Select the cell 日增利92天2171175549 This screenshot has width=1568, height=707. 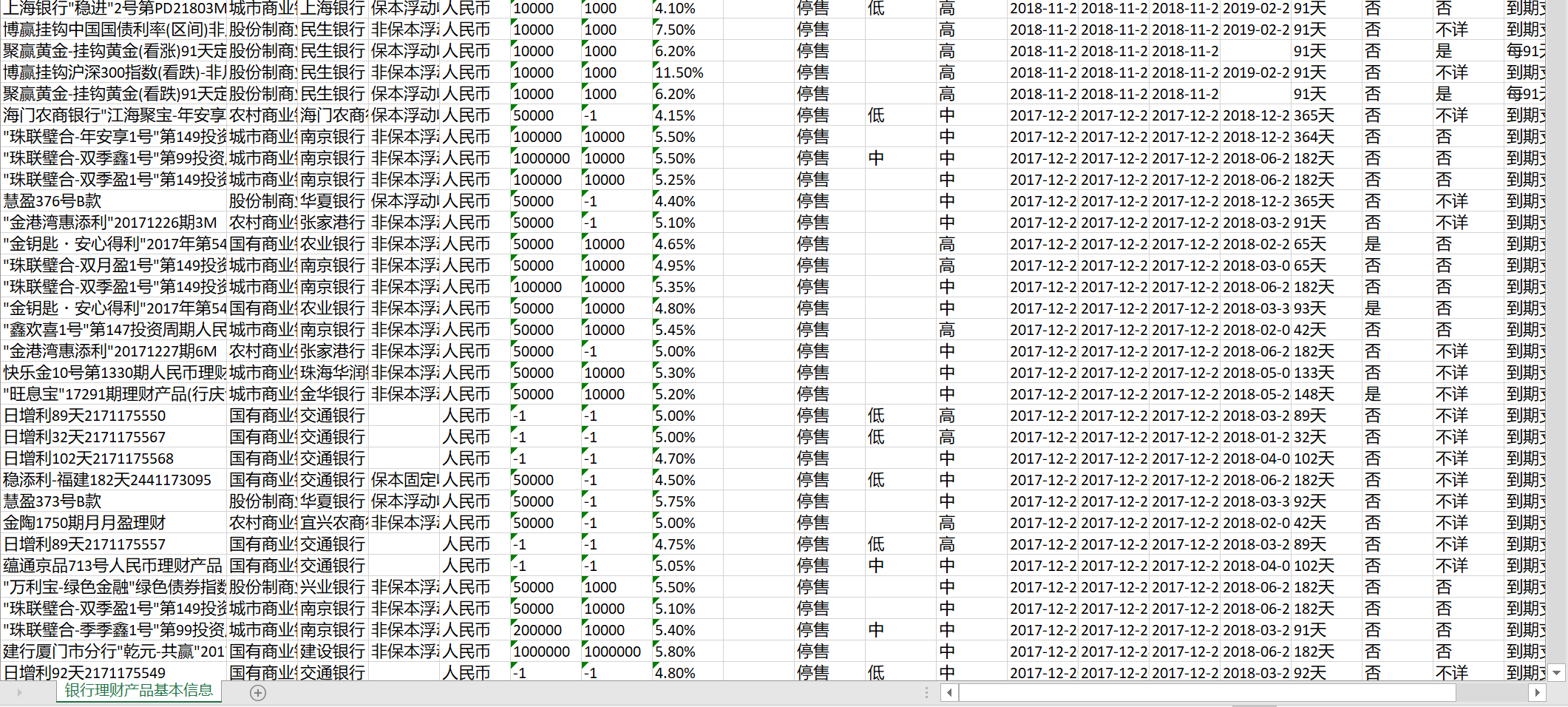tap(114, 673)
